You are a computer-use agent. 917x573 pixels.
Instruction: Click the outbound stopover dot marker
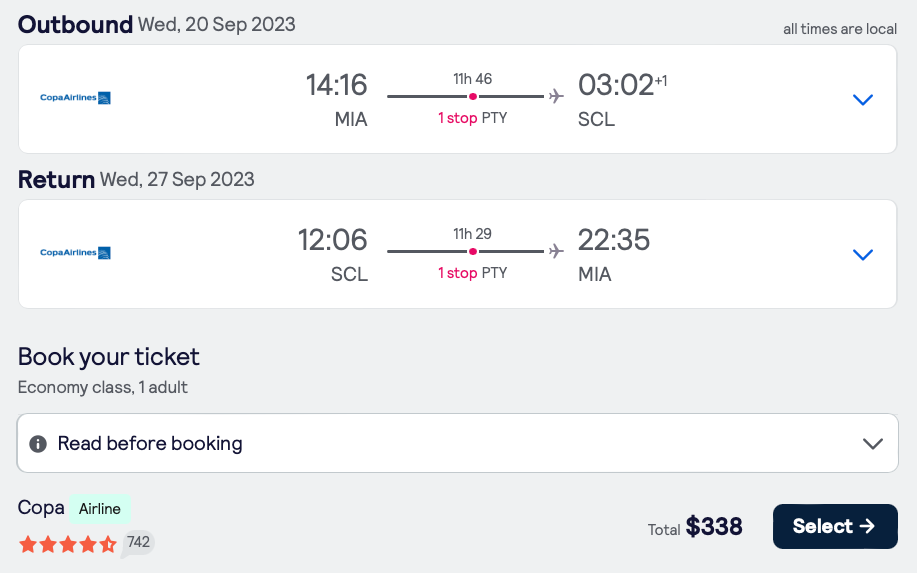473,96
